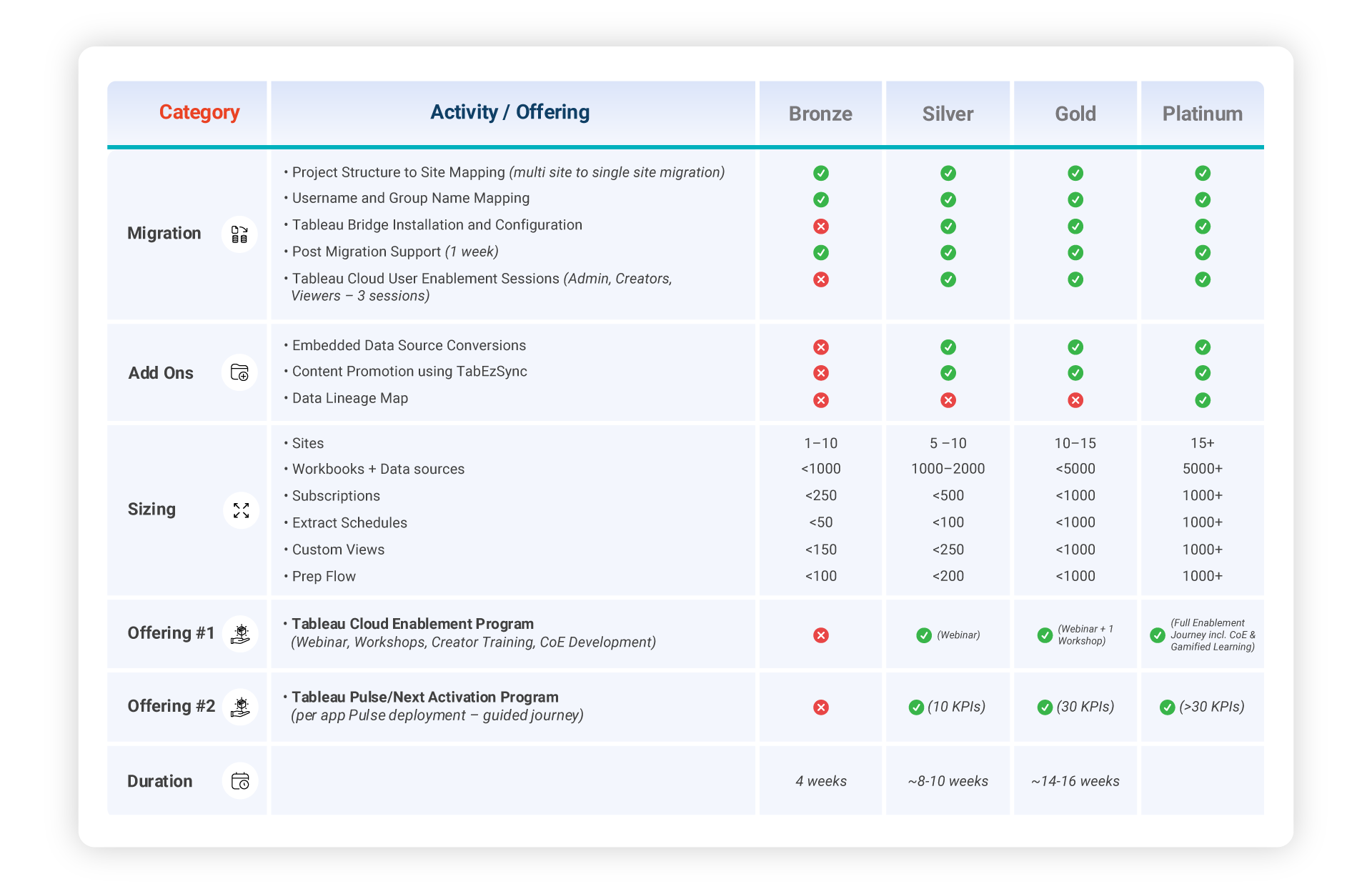This screenshot has height=894, width=1372.
Task: Click Embedded Data Source Conversions item
Action: (405, 346)
